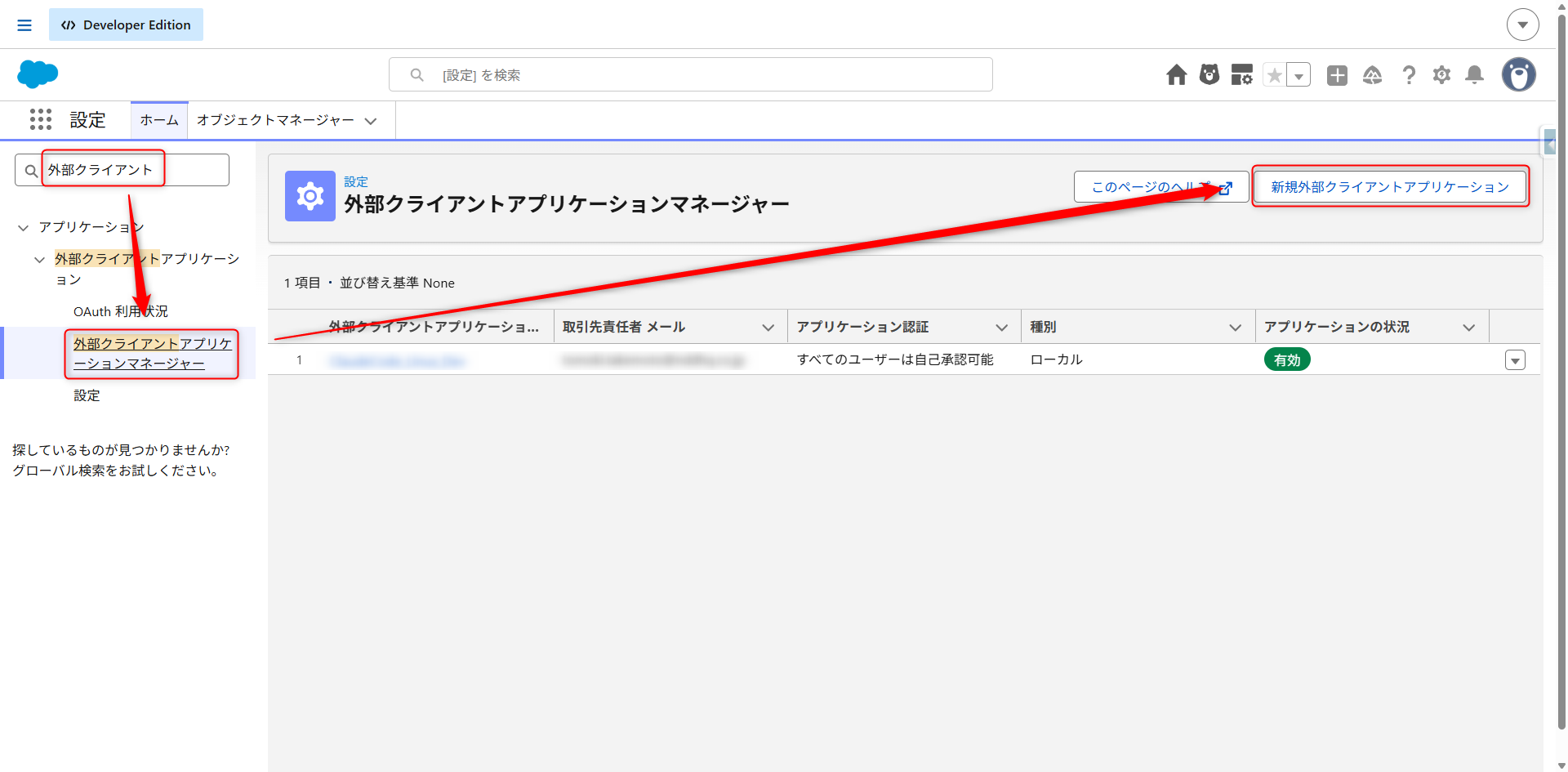Click the Salesforce cloud logo
This screenshot has height=772, width=1568.
(x=38, y=74)
